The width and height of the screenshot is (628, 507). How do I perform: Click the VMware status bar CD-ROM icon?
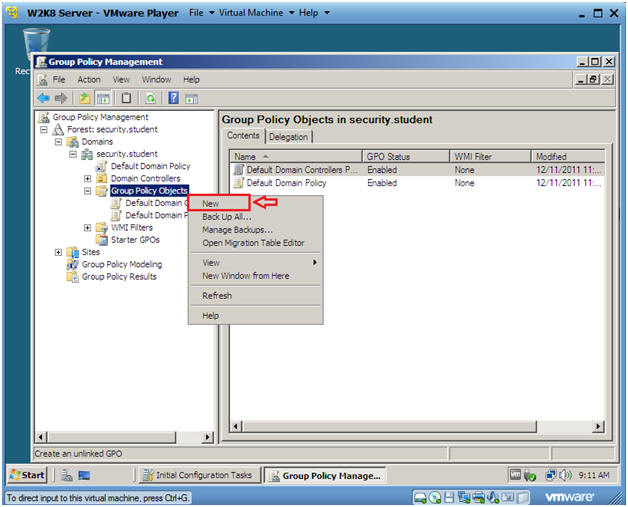pos(435,497)
